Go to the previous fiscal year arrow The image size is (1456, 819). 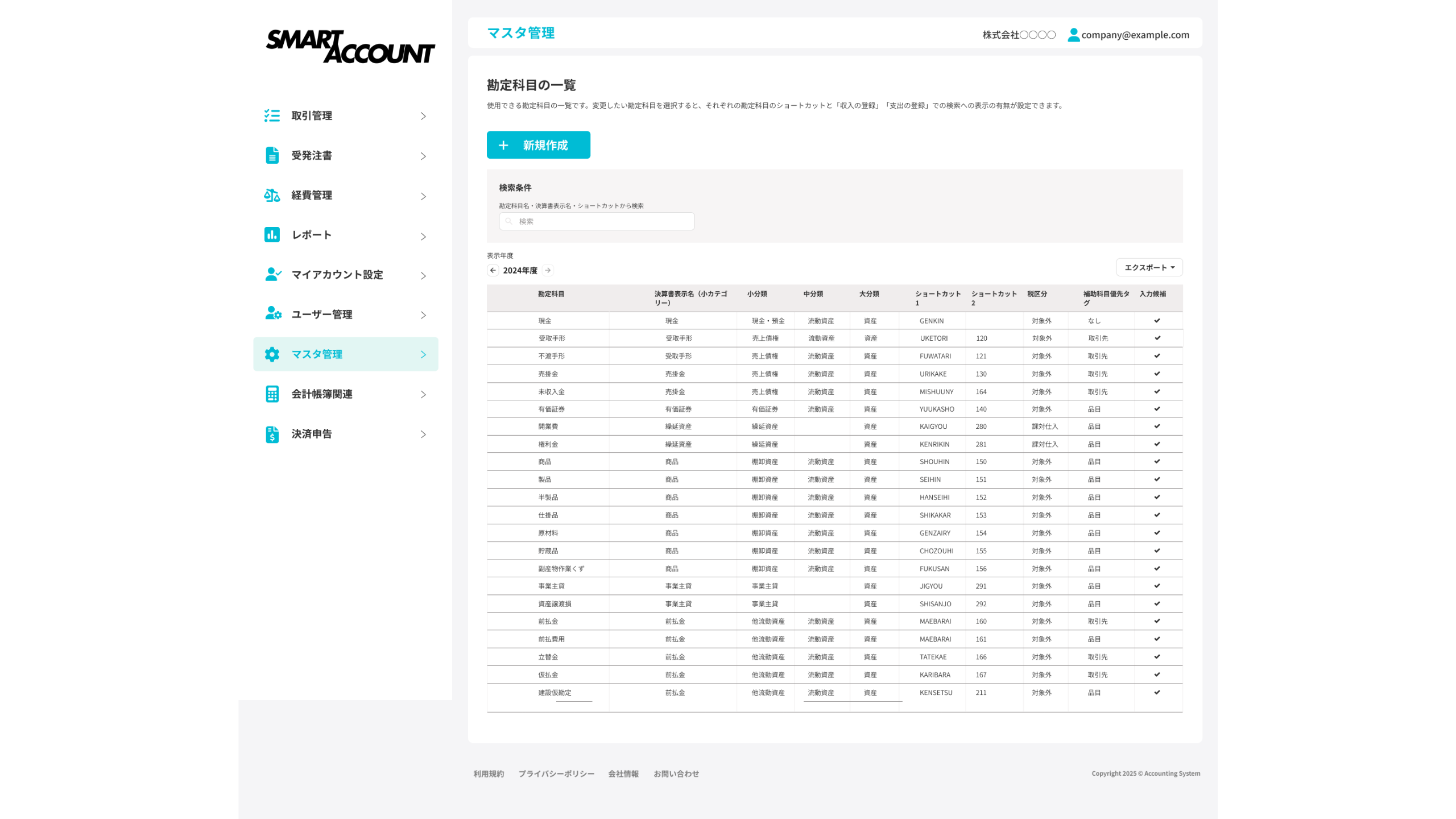493,270
